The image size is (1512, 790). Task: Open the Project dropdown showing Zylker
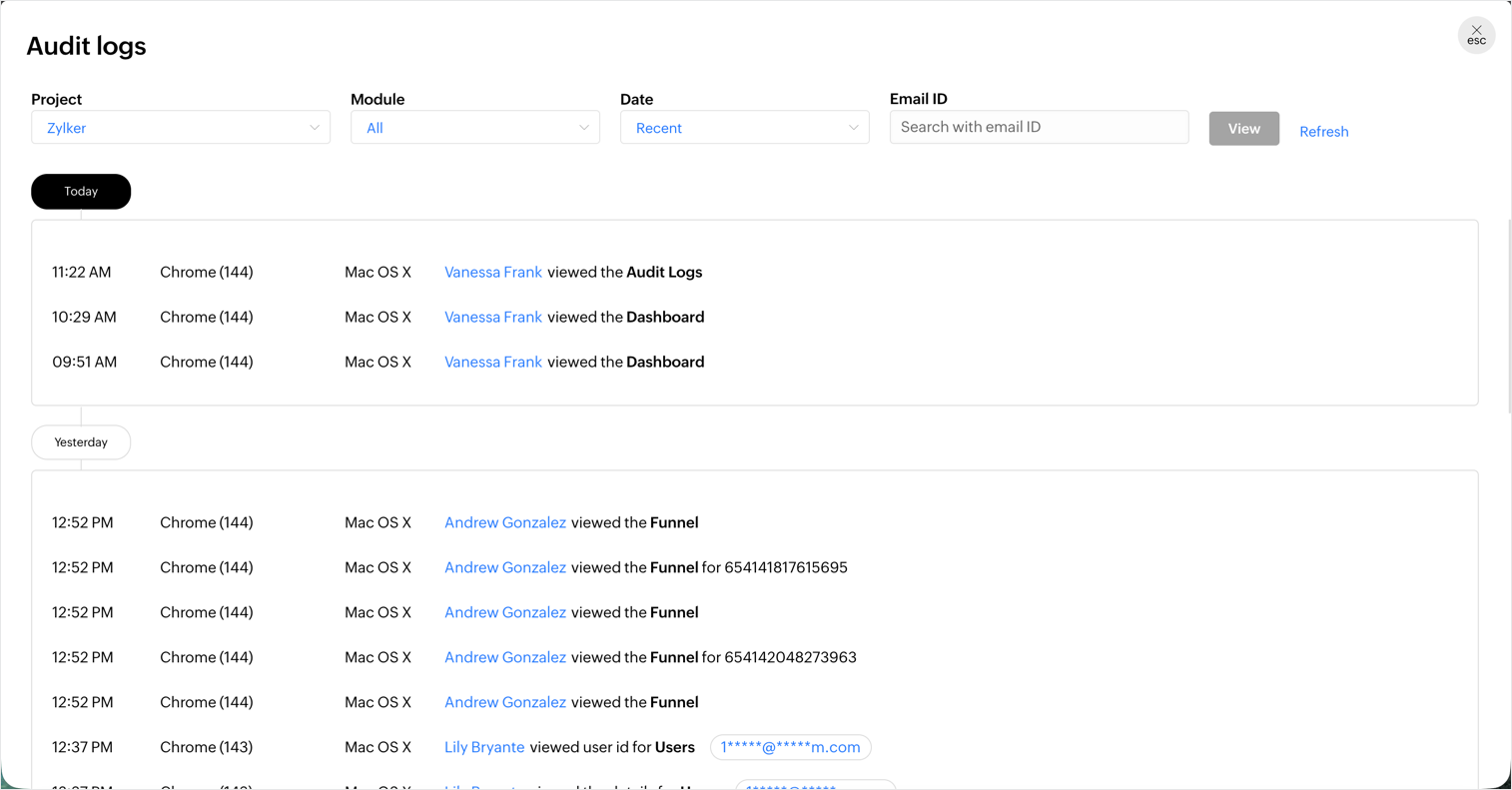pyautogui.click(x=180, y=128)
